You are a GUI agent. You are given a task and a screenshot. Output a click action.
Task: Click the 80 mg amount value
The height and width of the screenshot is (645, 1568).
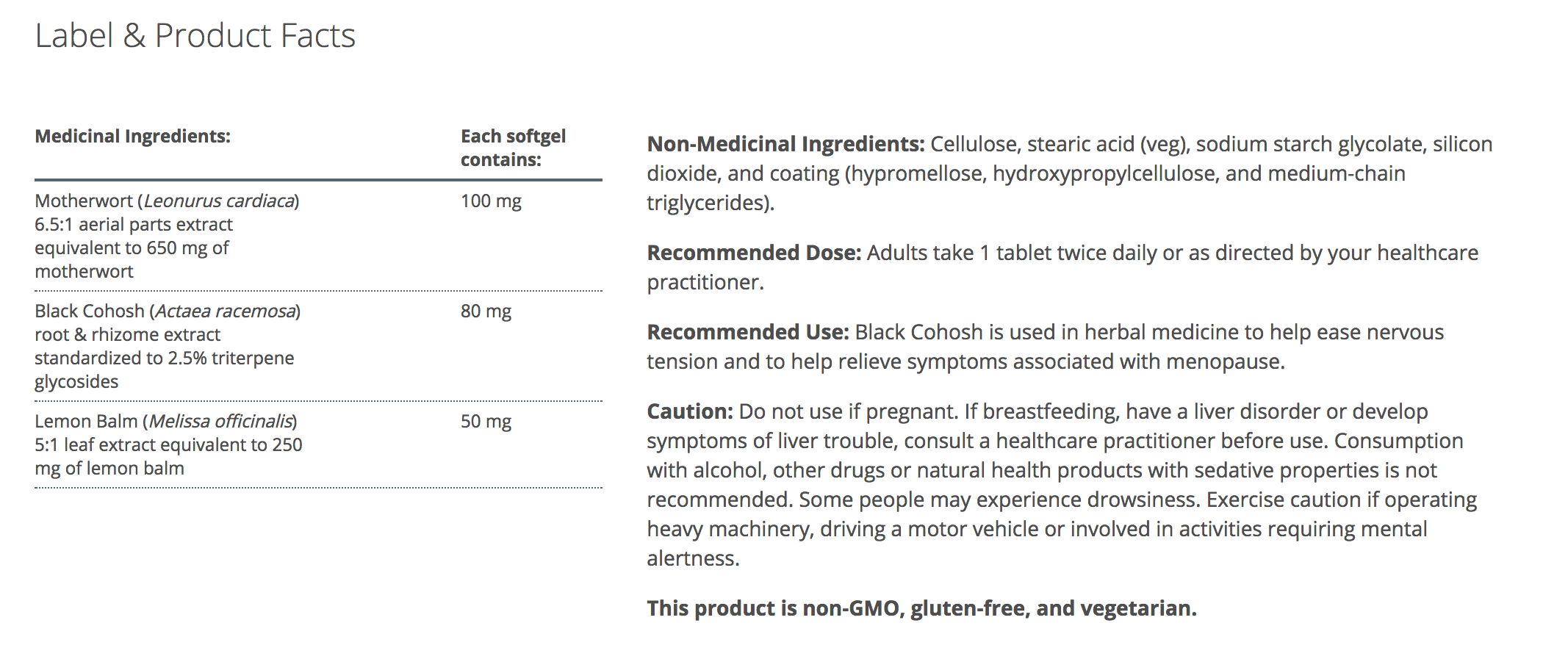click(x=486, y=311)
